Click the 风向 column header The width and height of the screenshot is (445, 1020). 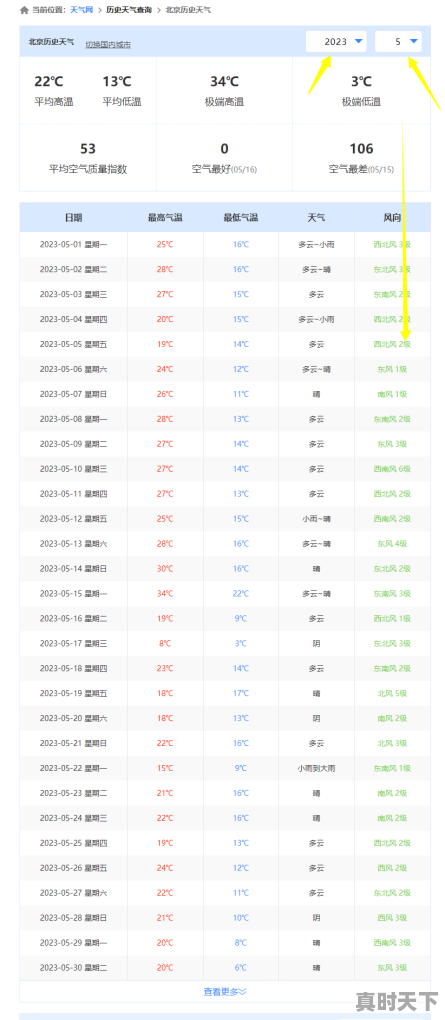[x=392, y=217]
